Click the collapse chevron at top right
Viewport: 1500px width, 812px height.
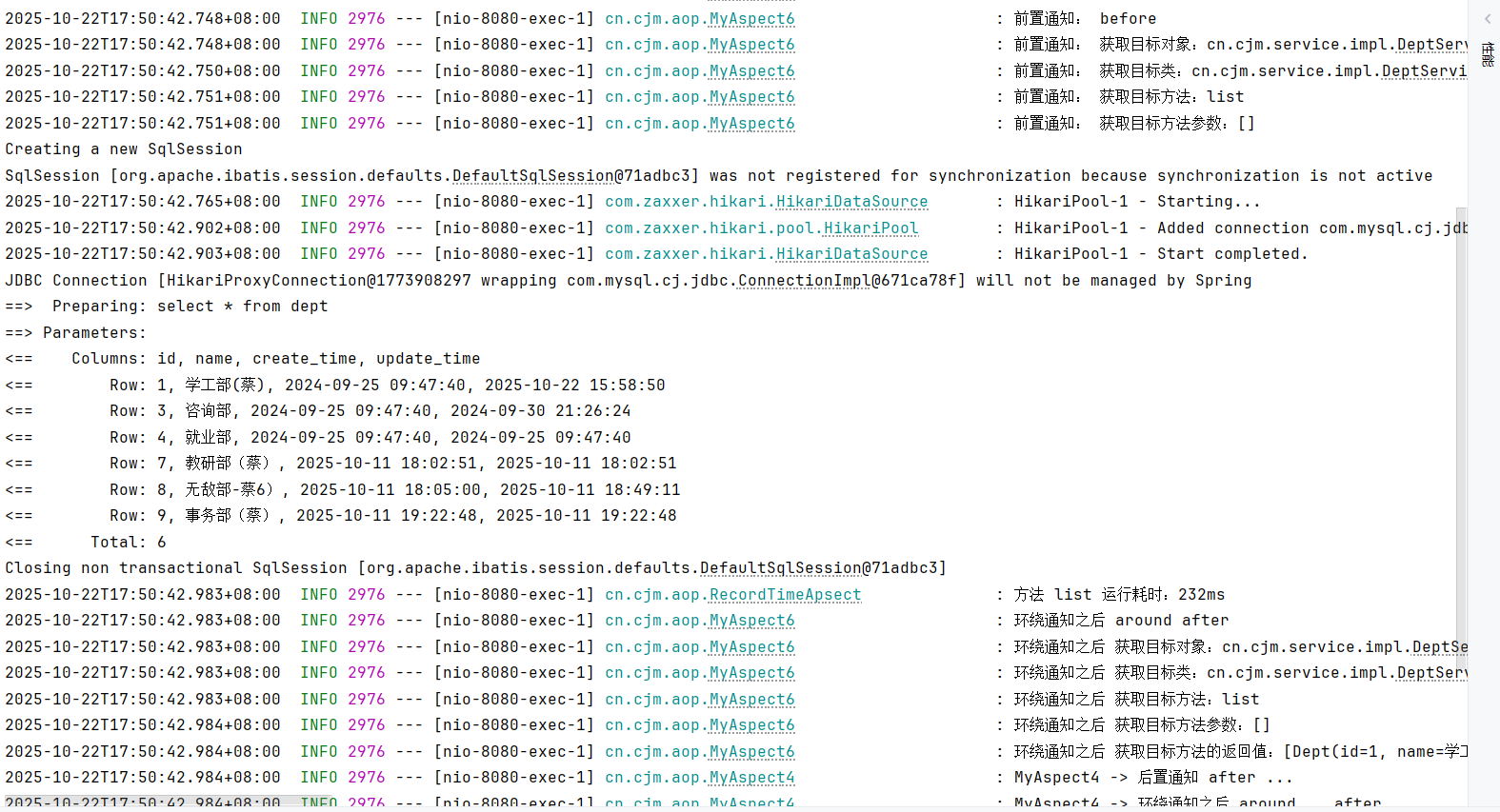tap(1487, 19)
